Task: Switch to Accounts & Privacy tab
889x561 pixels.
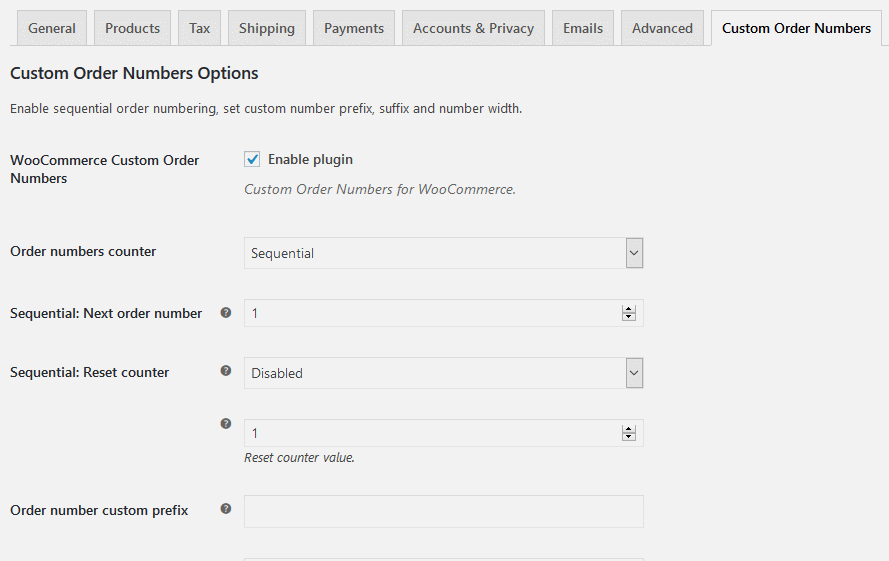Action: 473,28
